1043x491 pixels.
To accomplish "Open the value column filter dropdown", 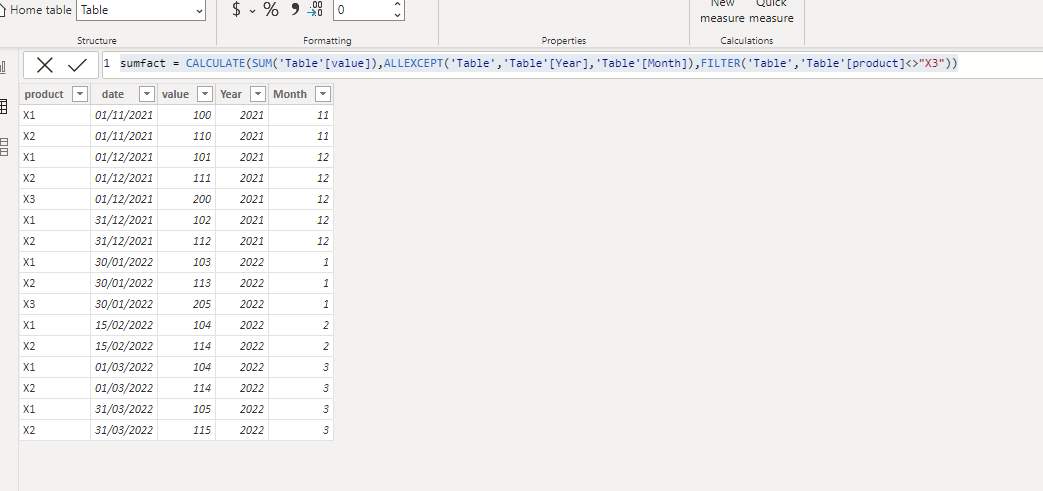I will pyautogui.click(x=205, y=94).
